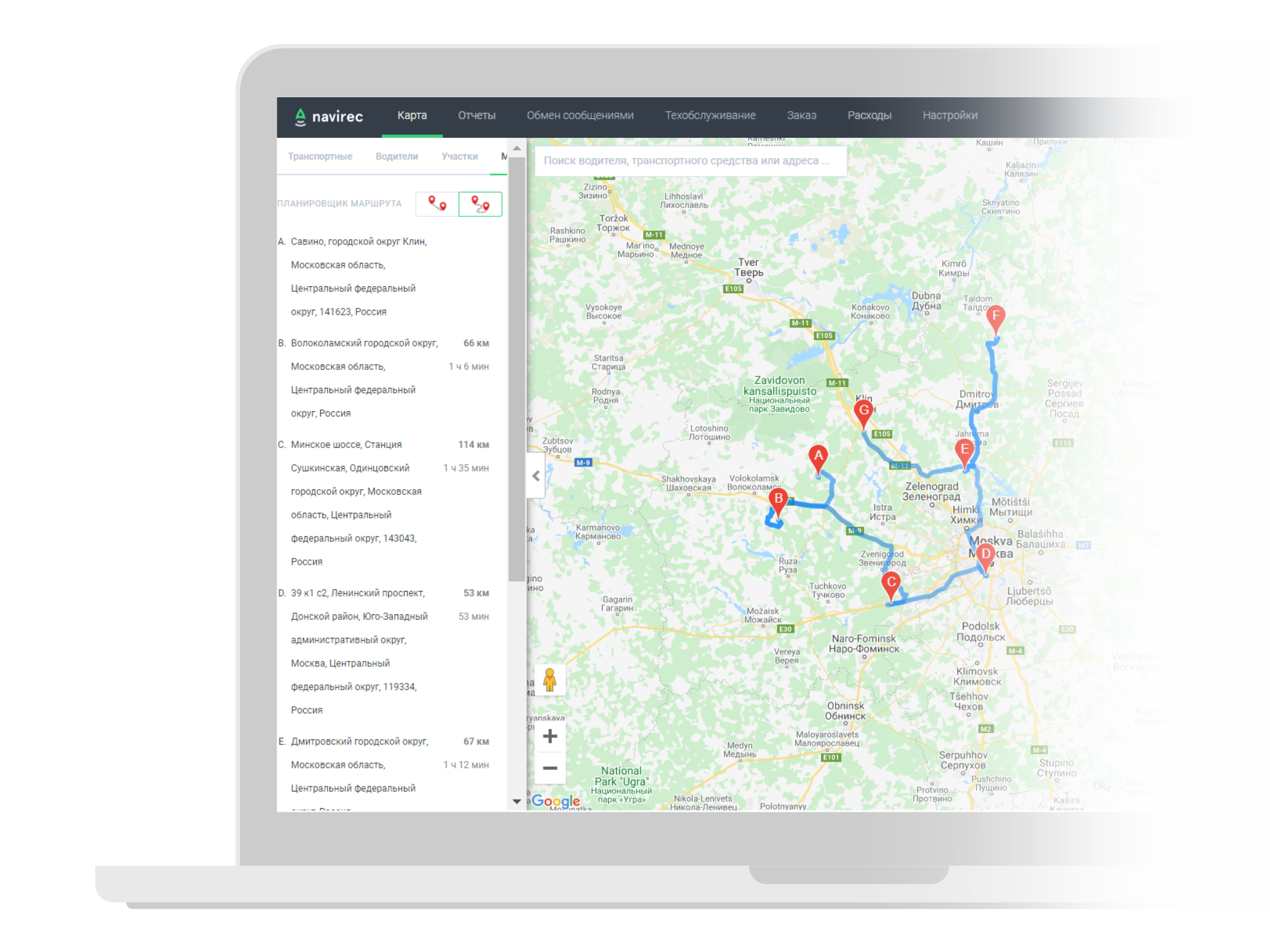The width and height of the screenshot is (1270, 952).
Task: Open the Расходы section
Action: tap(869, 116)
